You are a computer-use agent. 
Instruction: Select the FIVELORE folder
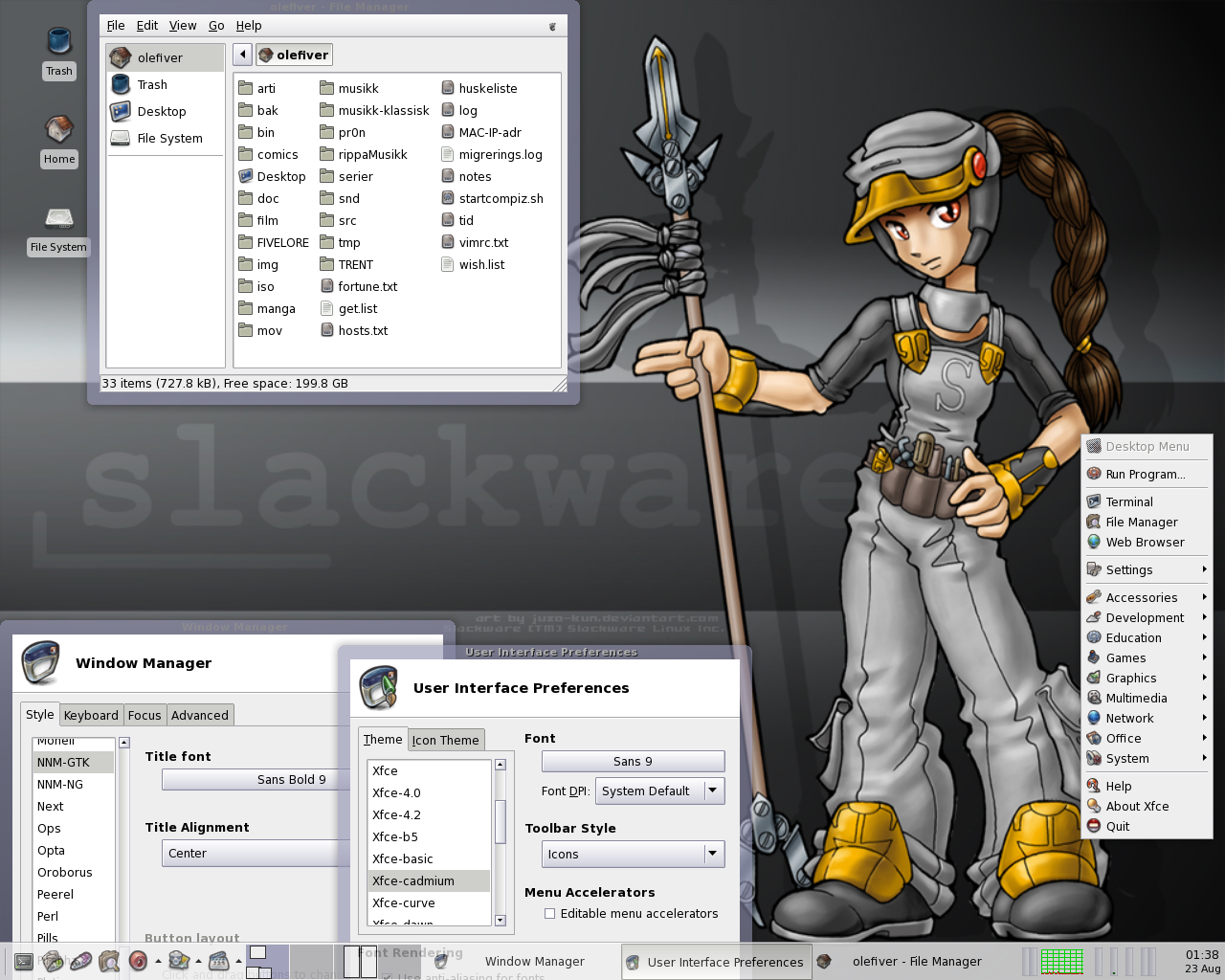tap(274, 242)
